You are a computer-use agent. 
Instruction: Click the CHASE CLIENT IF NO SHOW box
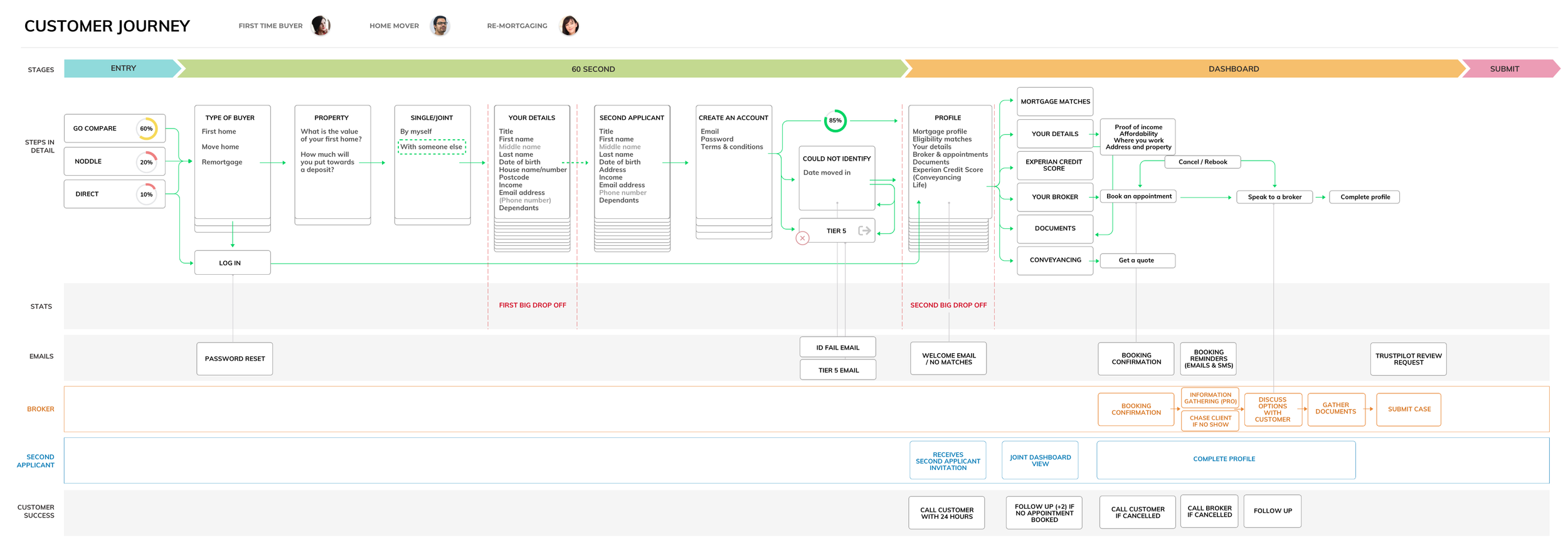click(1210, 421)
